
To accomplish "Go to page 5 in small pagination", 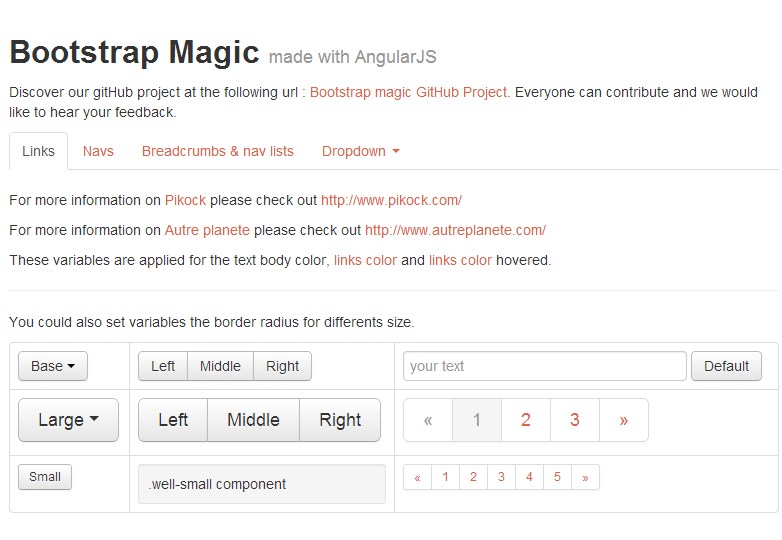I will point(557,478).
